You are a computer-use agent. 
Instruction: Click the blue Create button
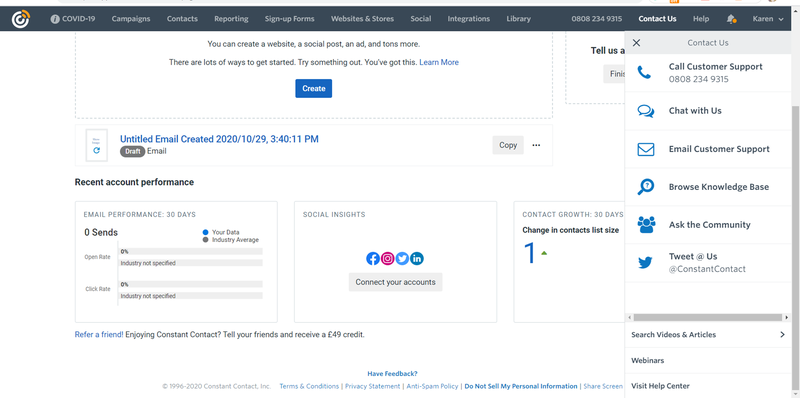coord(314,88)
